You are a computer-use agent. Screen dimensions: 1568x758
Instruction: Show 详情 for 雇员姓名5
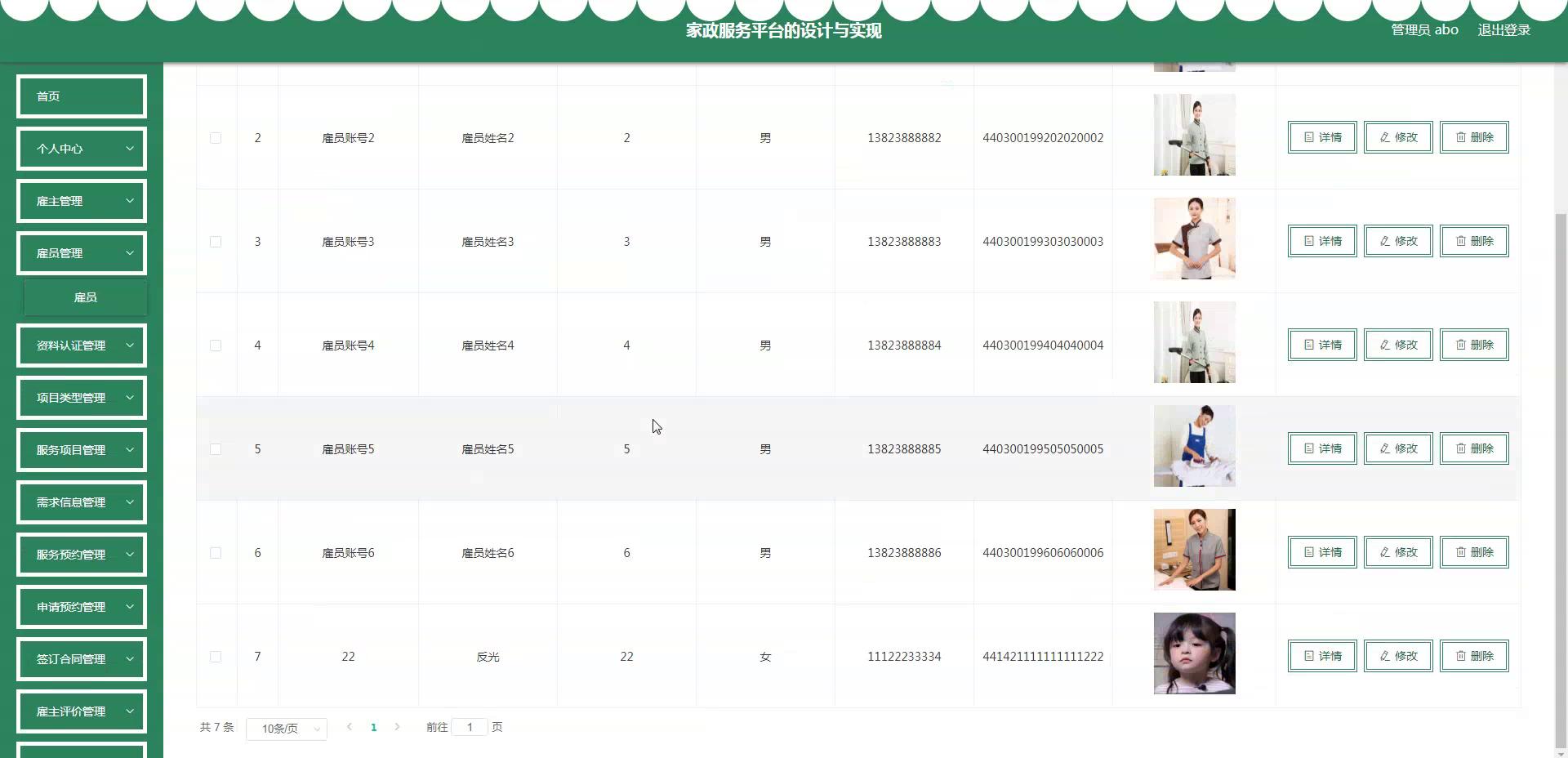pos(1322,448)
